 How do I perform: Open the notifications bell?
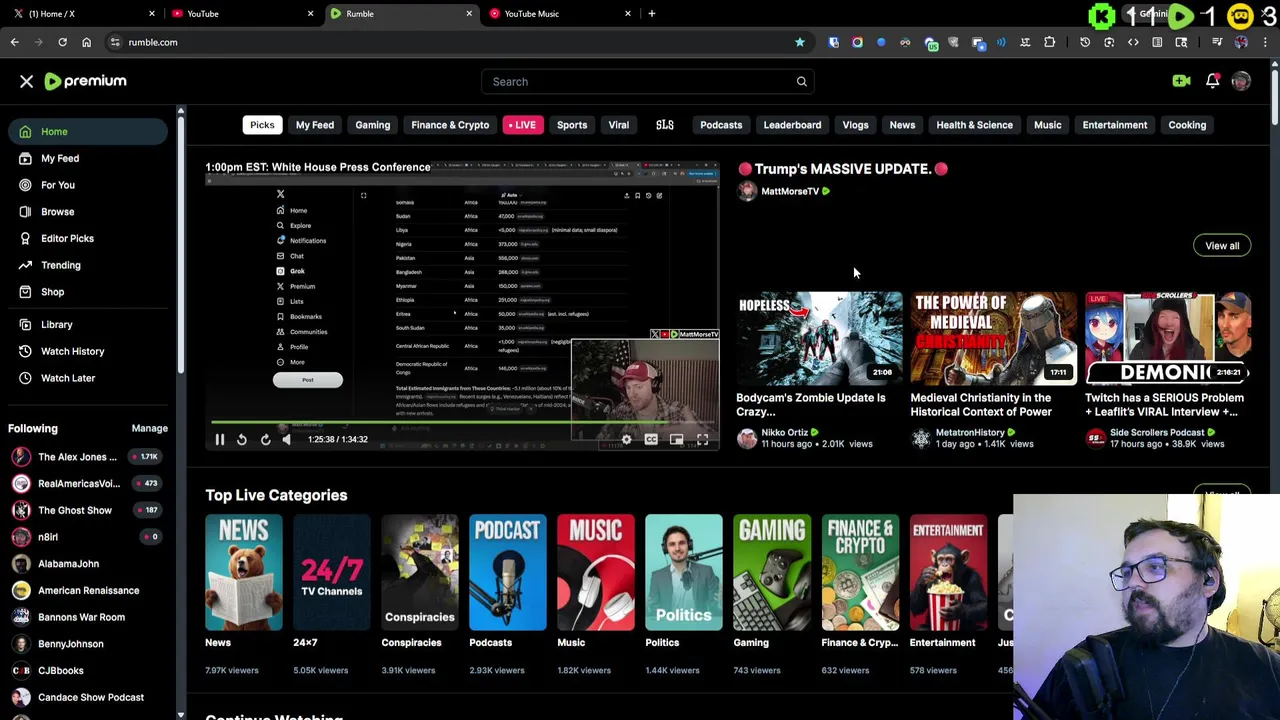(1212, 81)
